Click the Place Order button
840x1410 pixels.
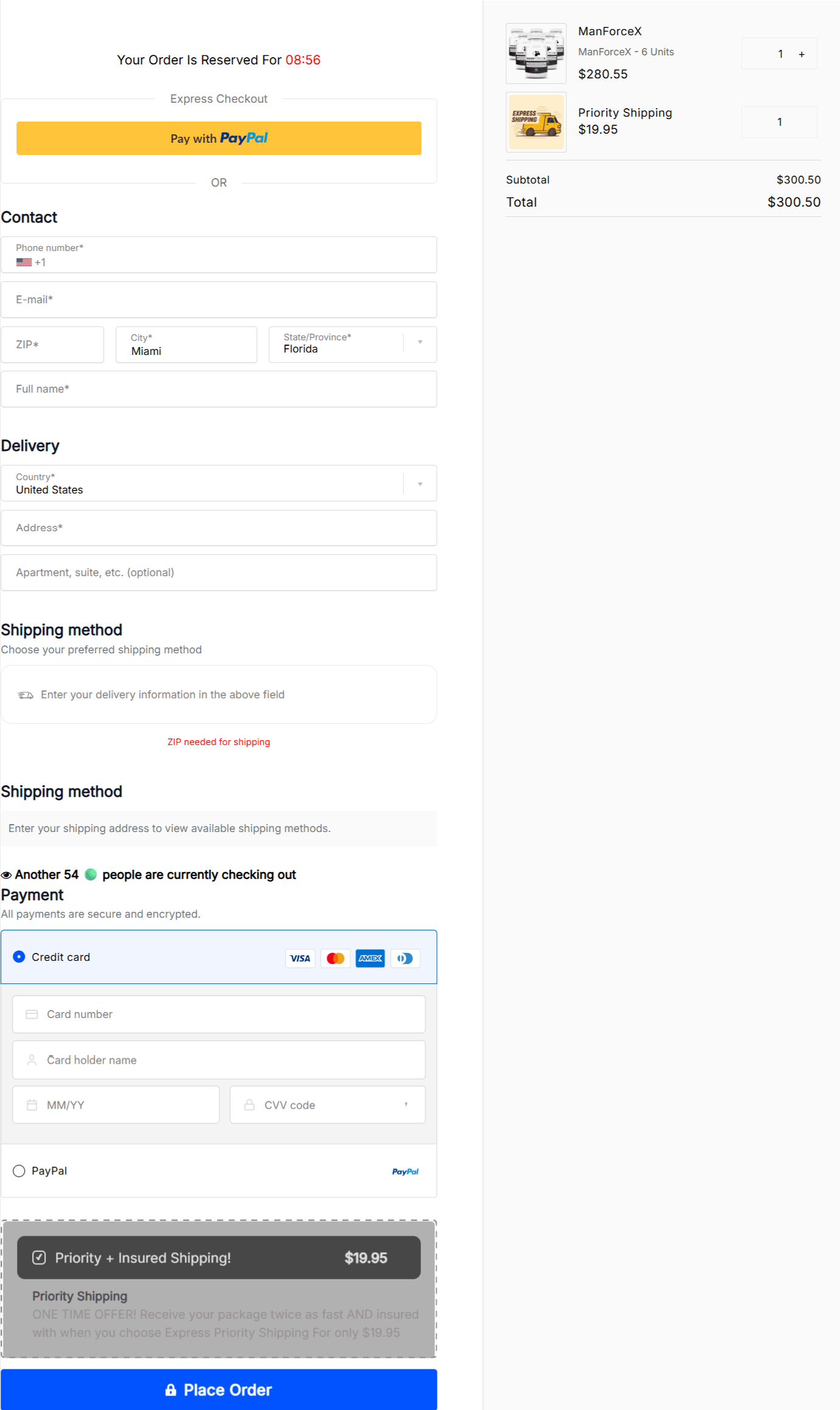tap(219, 1389)
